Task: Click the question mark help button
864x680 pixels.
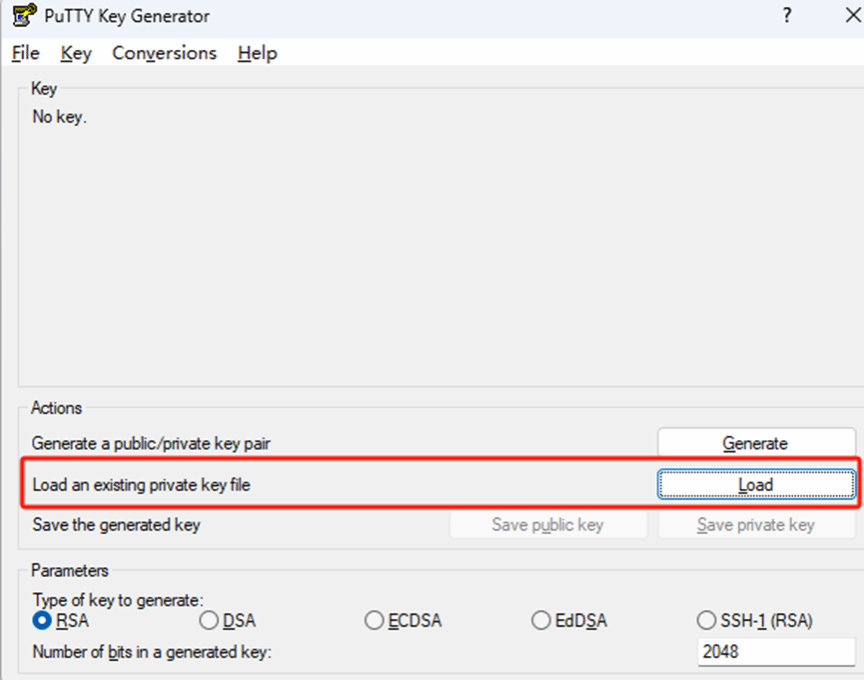Action: coord(787,16)
